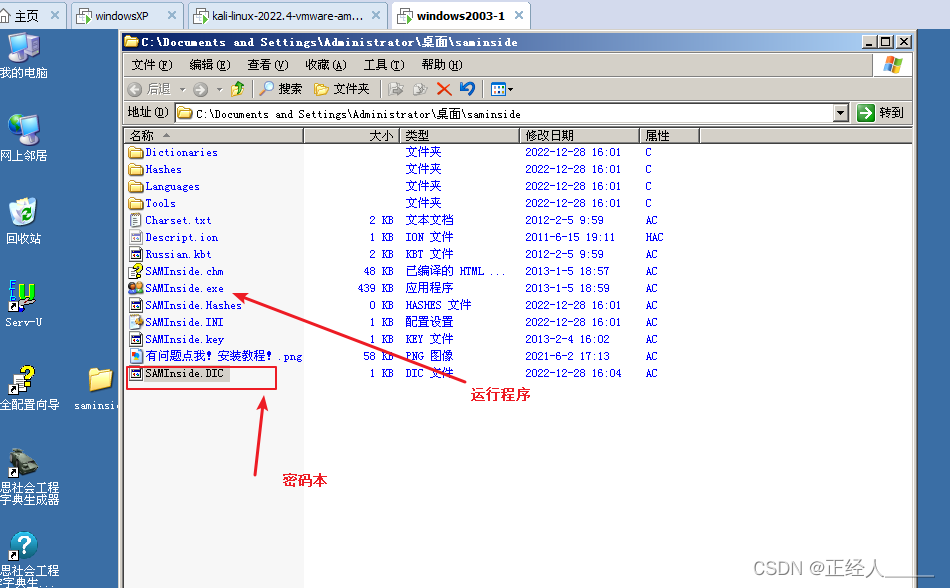Open 网上邻居 desktop icon
The image size is (950, 588).
click(24, 138)
